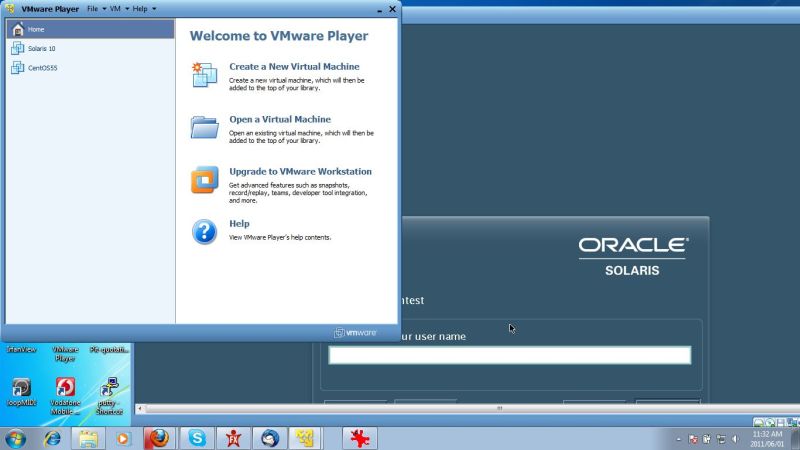Viewport: 800px width, 450px height.
Task: Open the VM menu dropdown
Action: 119,9
